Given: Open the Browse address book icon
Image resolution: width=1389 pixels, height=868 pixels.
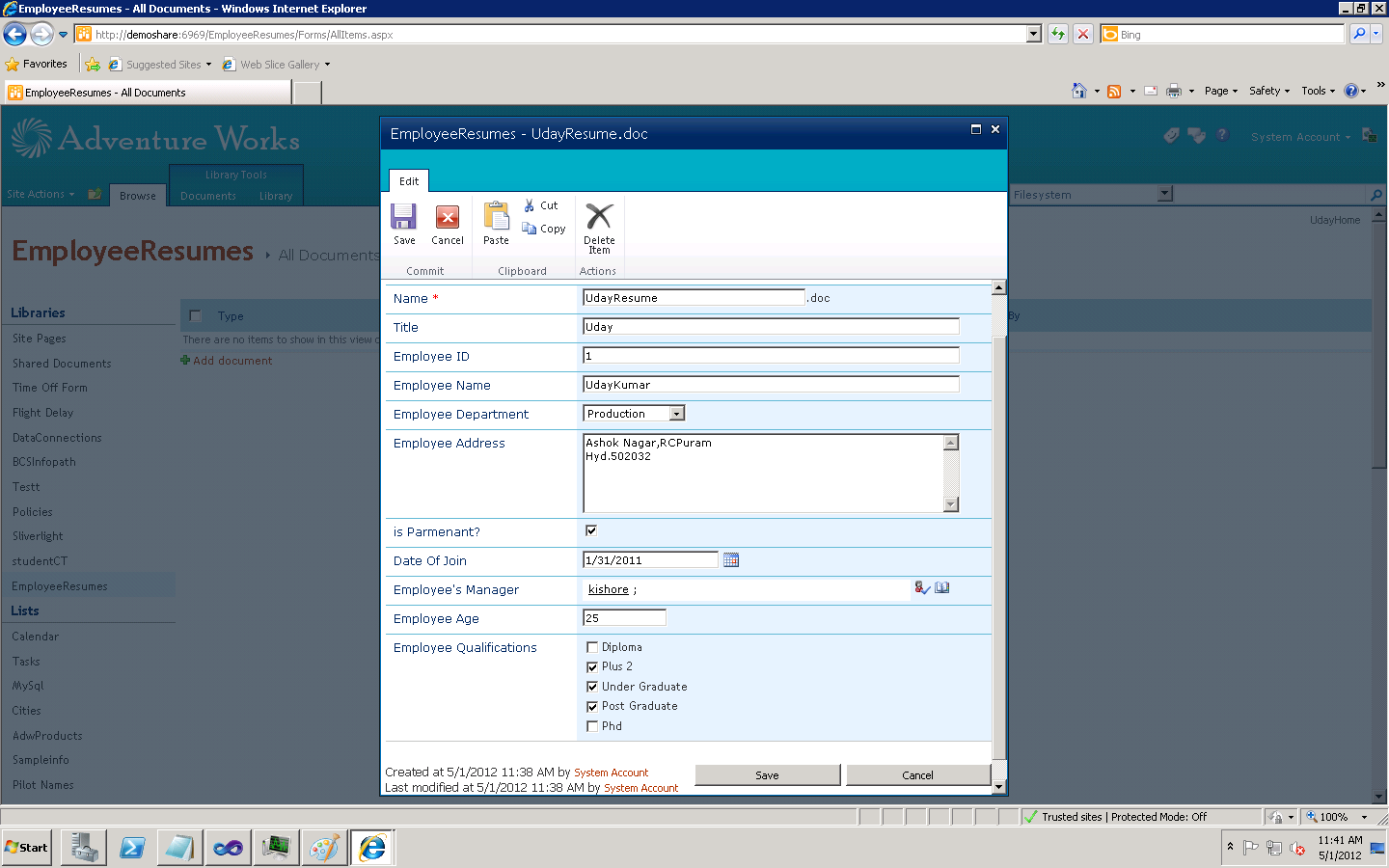Looking at the screenshot, I should tap(942, 587).
